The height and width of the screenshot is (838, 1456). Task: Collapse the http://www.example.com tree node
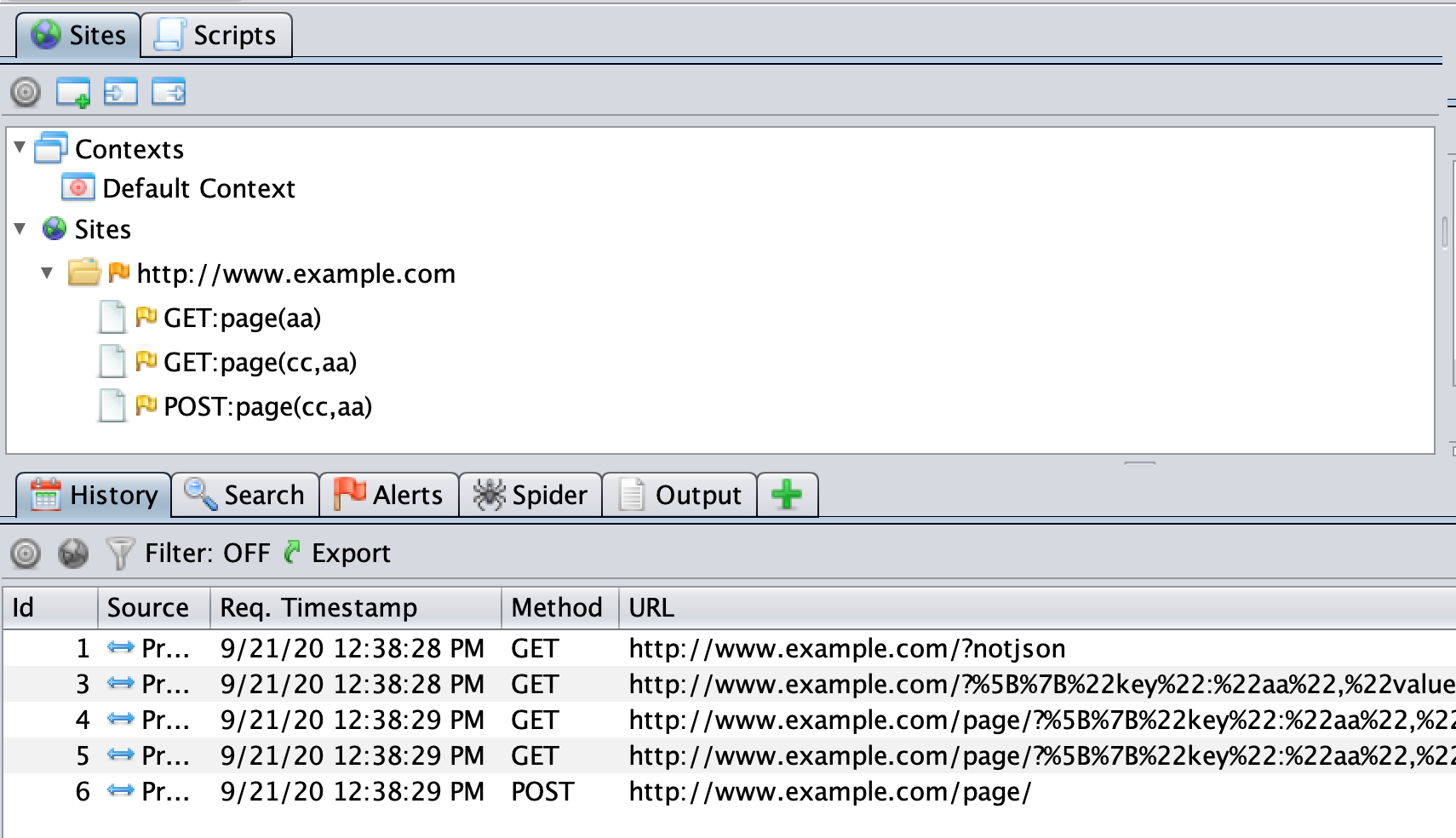pos(46,273)
